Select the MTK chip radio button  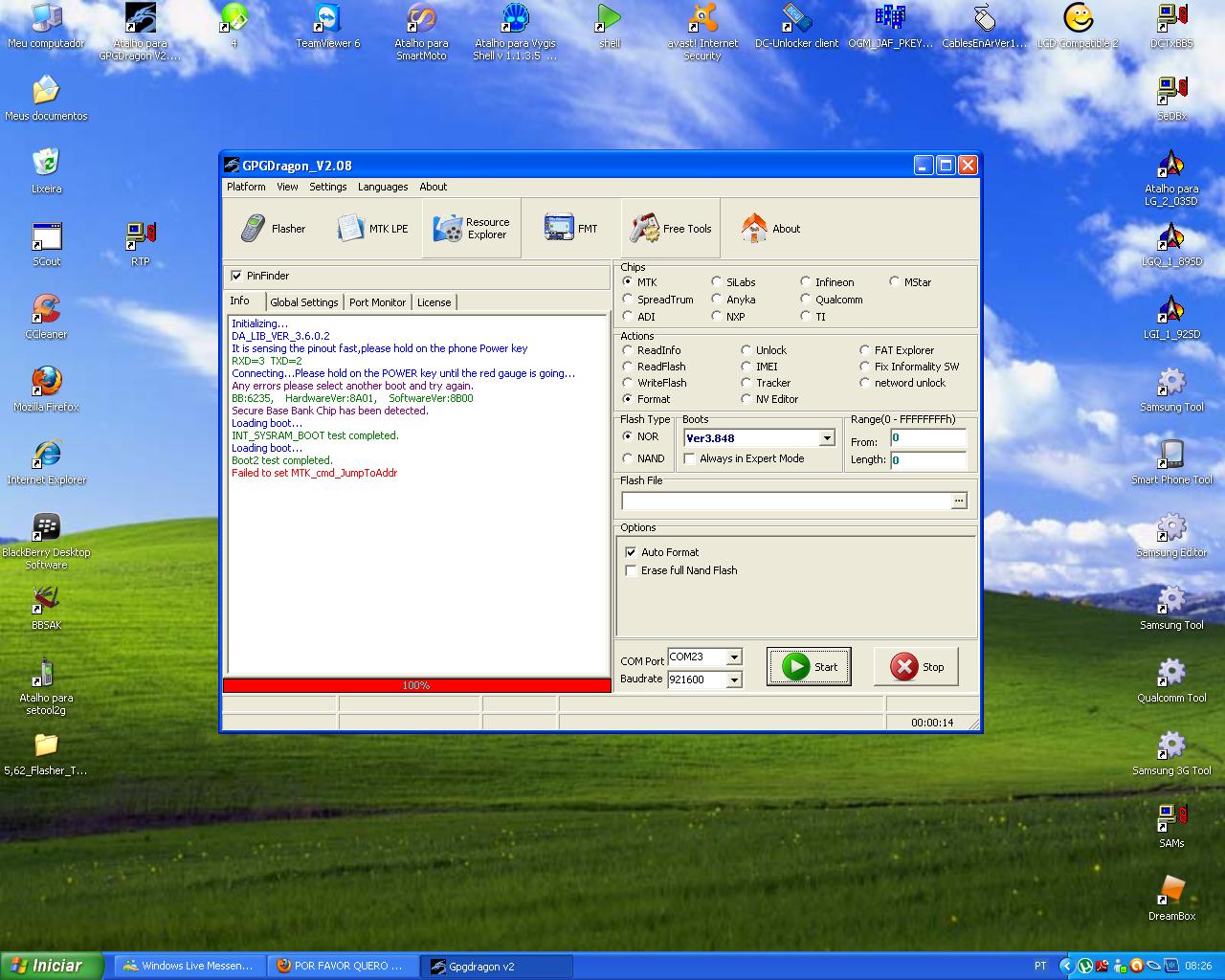[628, 282]
